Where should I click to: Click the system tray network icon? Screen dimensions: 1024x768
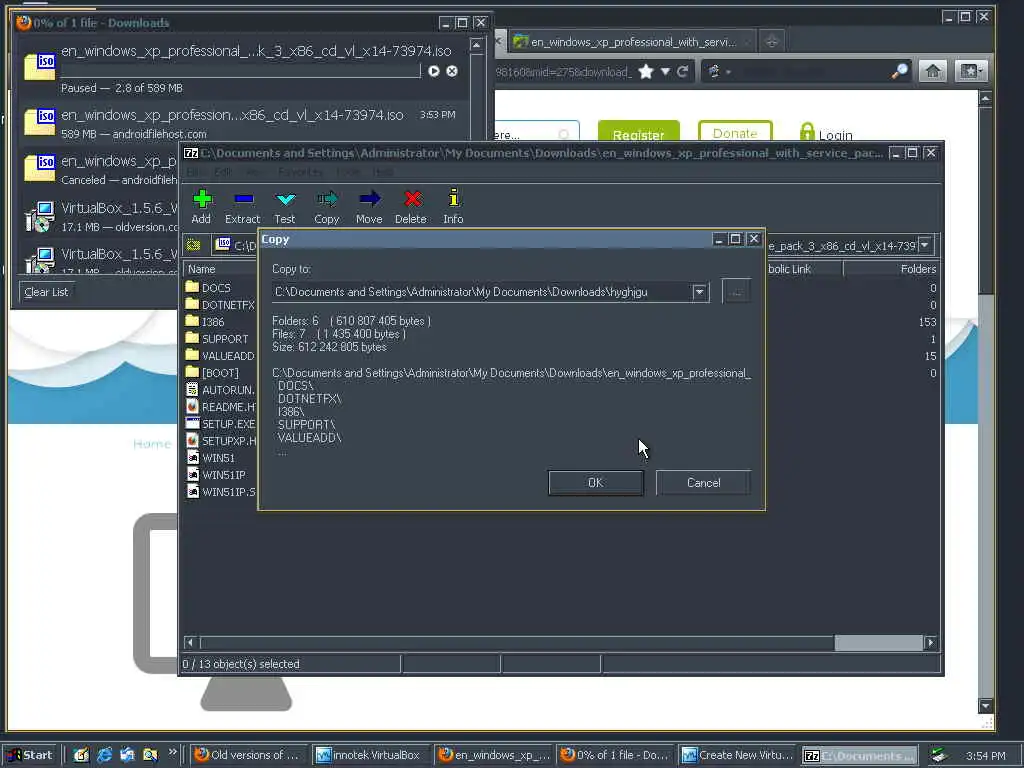pos(939,756)
